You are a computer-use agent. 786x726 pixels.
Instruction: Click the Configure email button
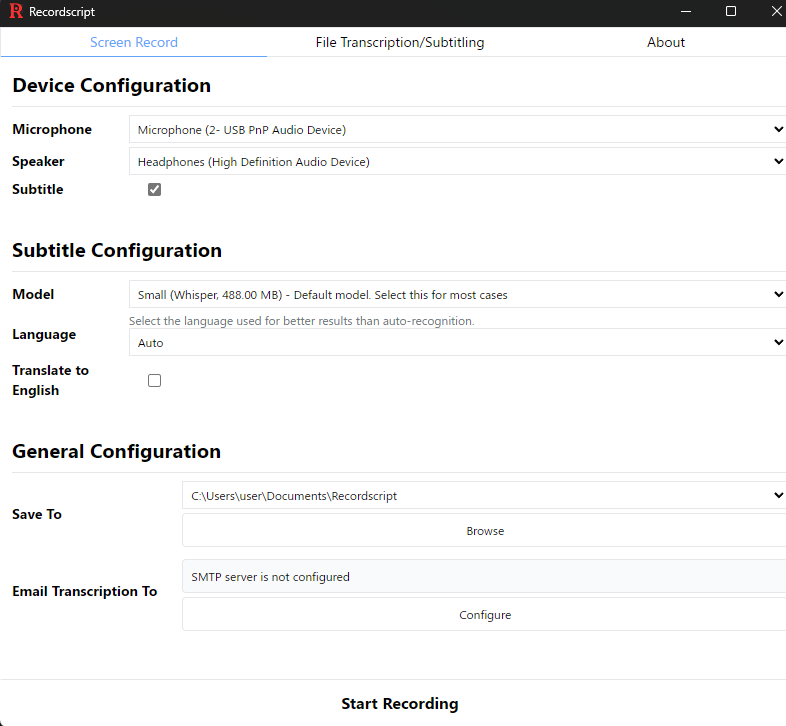click(485, 615)
